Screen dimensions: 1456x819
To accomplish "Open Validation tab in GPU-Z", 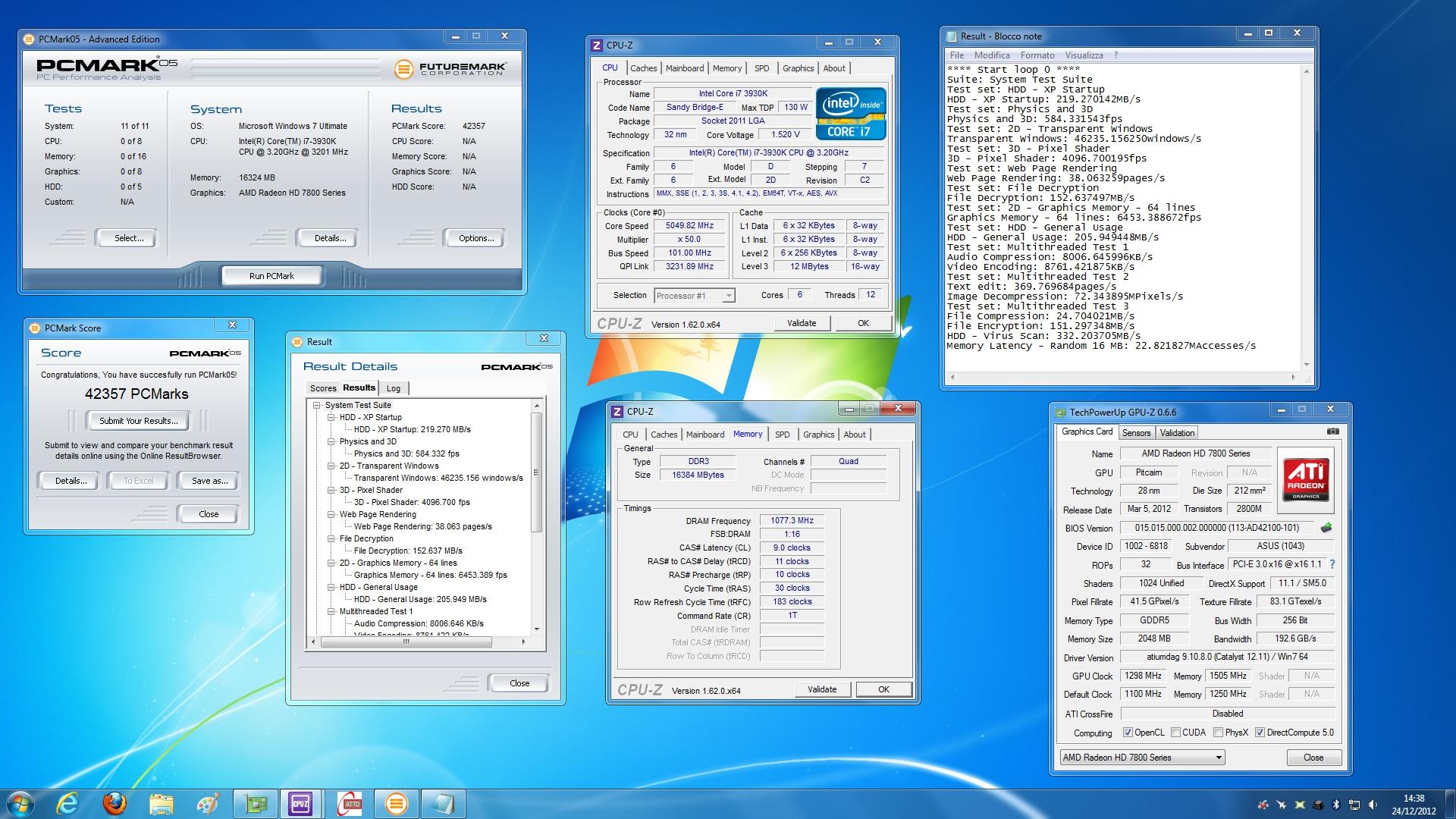I will 1177,433.
